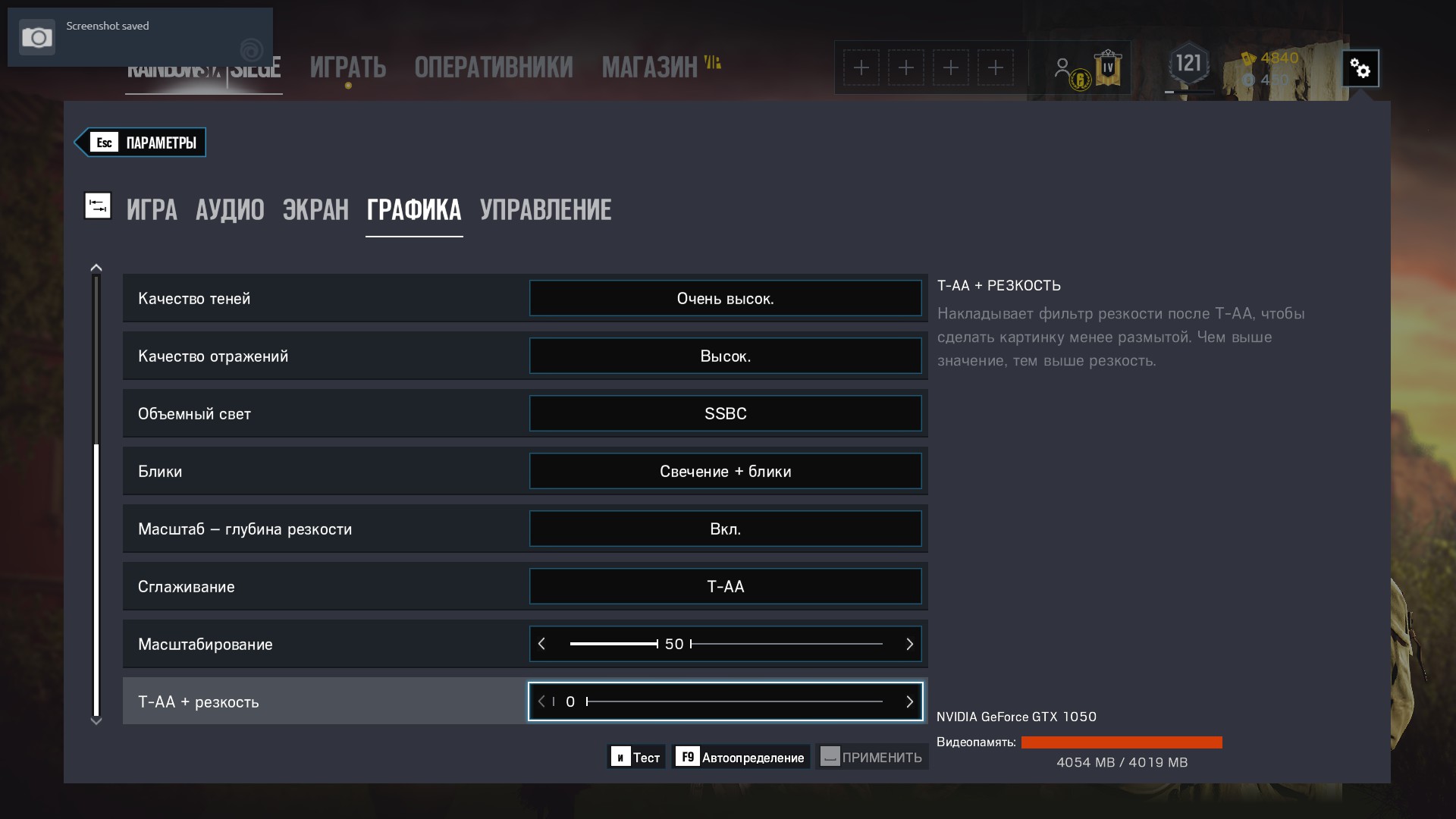Click the rank IV banner icon
This screenshot has width=1456, height=819.
(1108, 67)
